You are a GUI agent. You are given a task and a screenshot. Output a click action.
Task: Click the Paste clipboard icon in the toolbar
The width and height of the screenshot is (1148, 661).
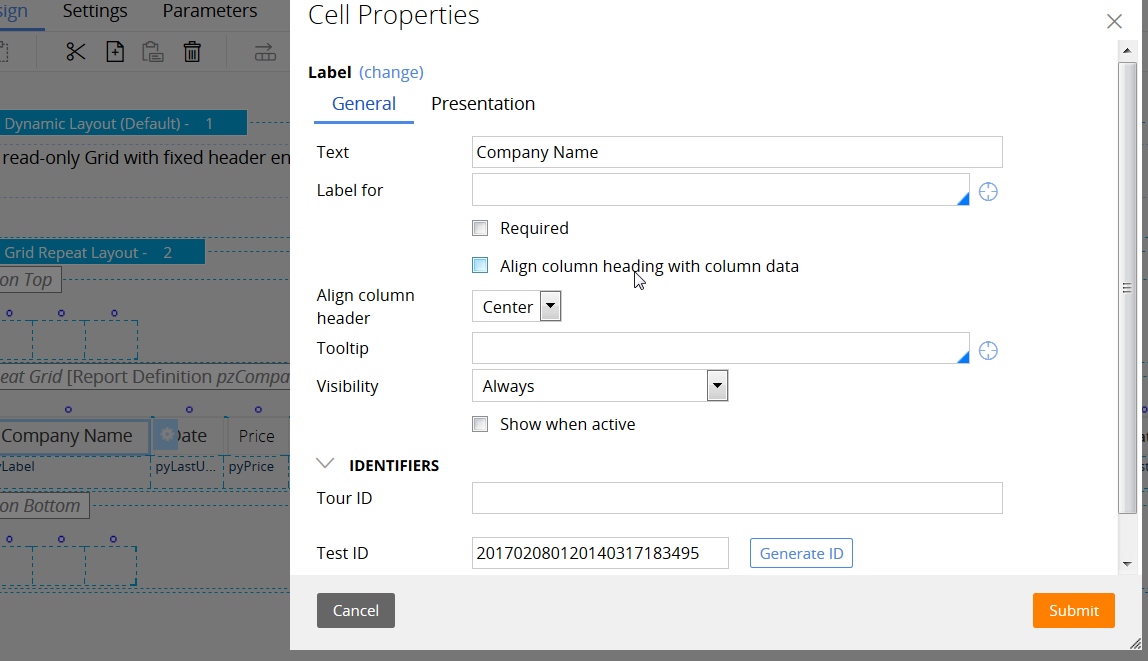point(153,52)
